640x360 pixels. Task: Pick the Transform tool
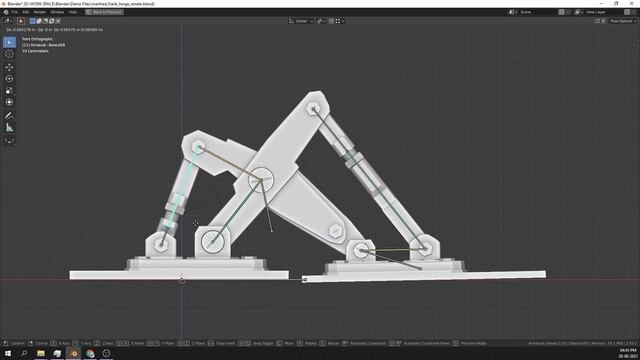point(9,102)
